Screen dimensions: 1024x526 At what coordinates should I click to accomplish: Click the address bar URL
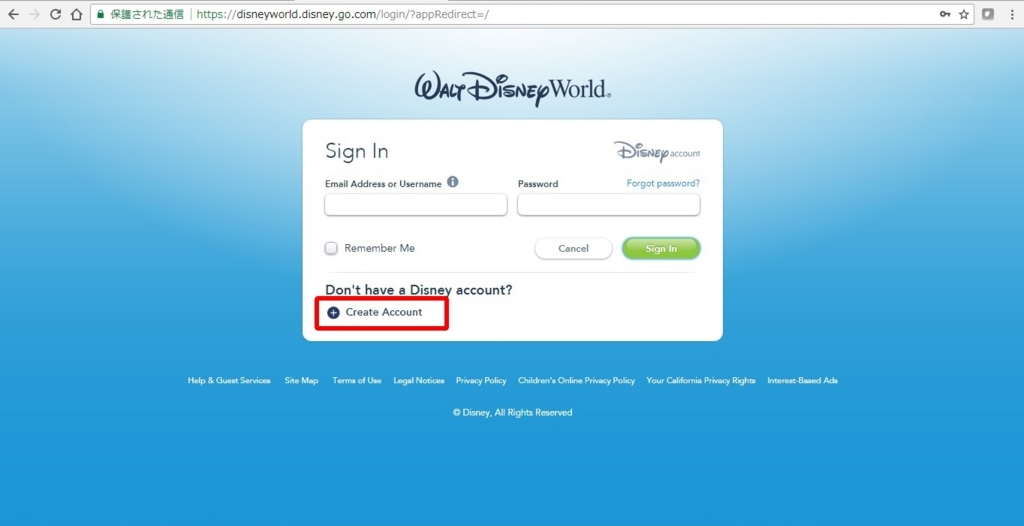point(342,14)
